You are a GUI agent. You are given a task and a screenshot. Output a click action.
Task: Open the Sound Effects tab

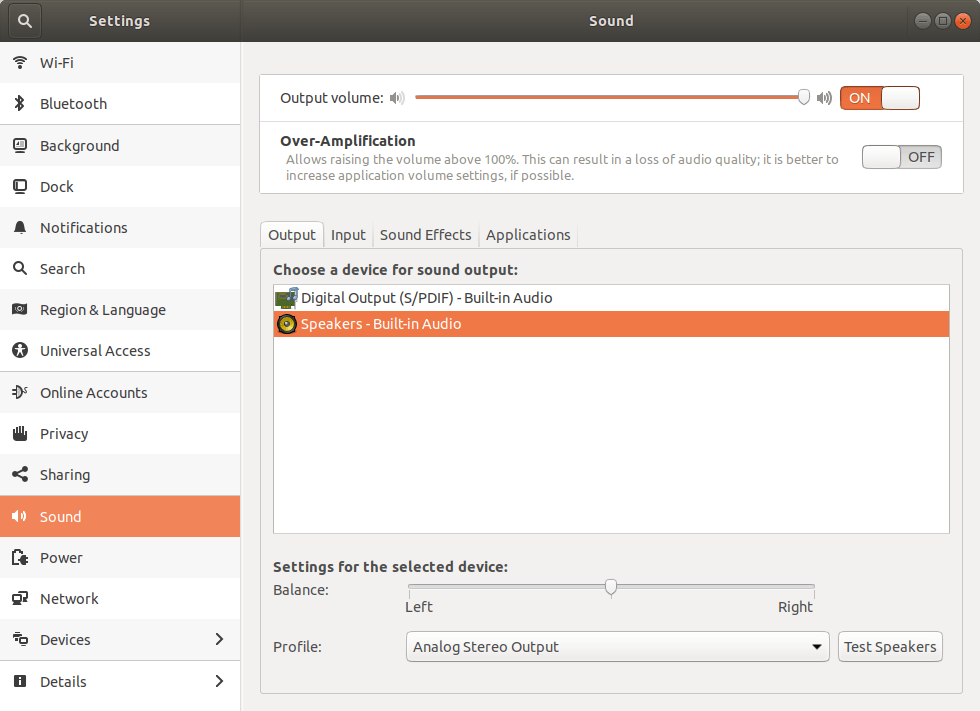(425, 234)
